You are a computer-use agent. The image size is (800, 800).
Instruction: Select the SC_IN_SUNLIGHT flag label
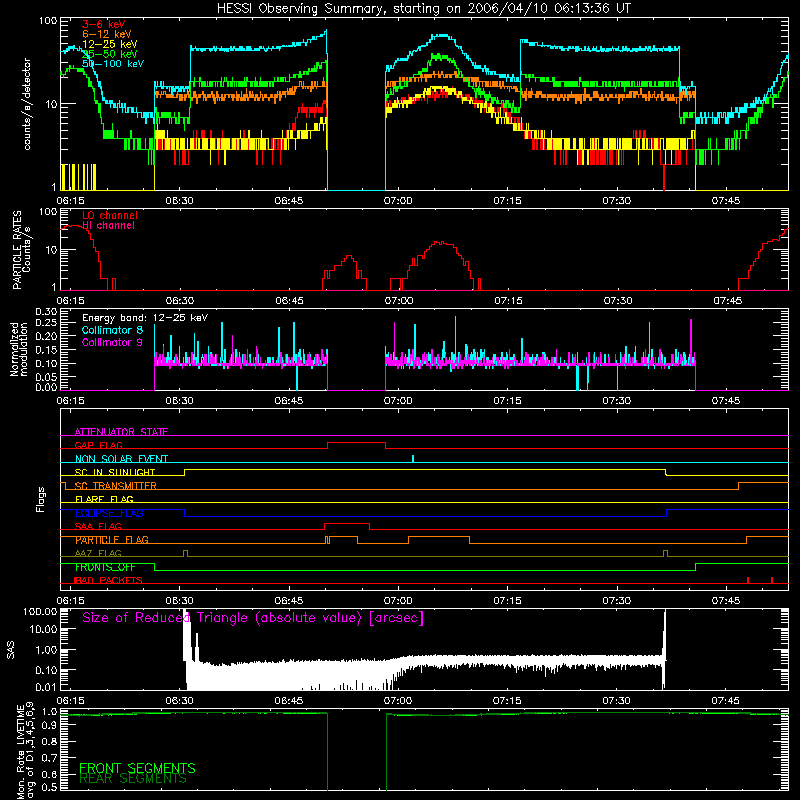pos(115,472)
